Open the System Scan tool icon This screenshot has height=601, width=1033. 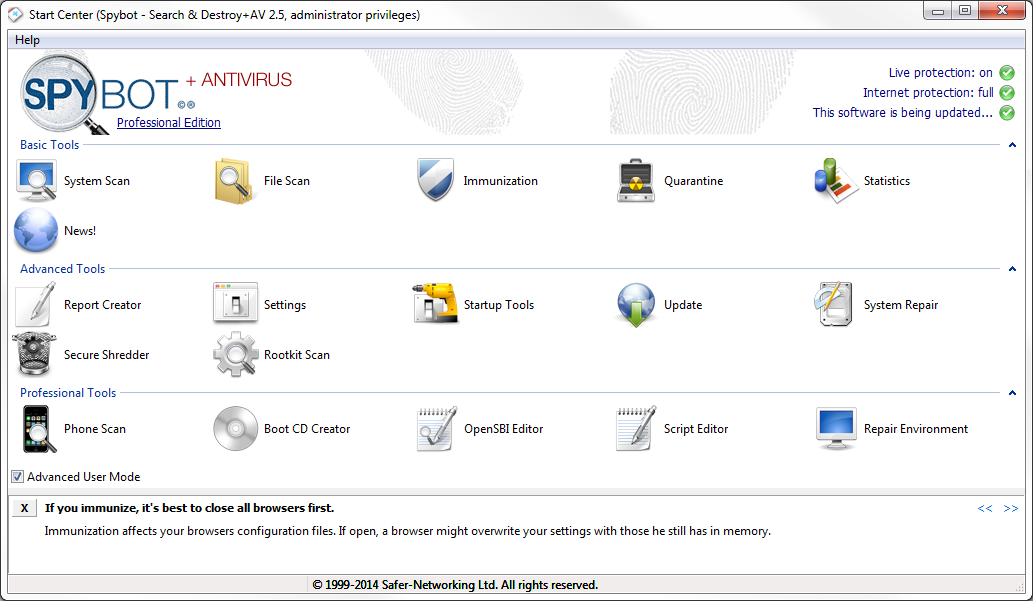(x=36, y=181)
